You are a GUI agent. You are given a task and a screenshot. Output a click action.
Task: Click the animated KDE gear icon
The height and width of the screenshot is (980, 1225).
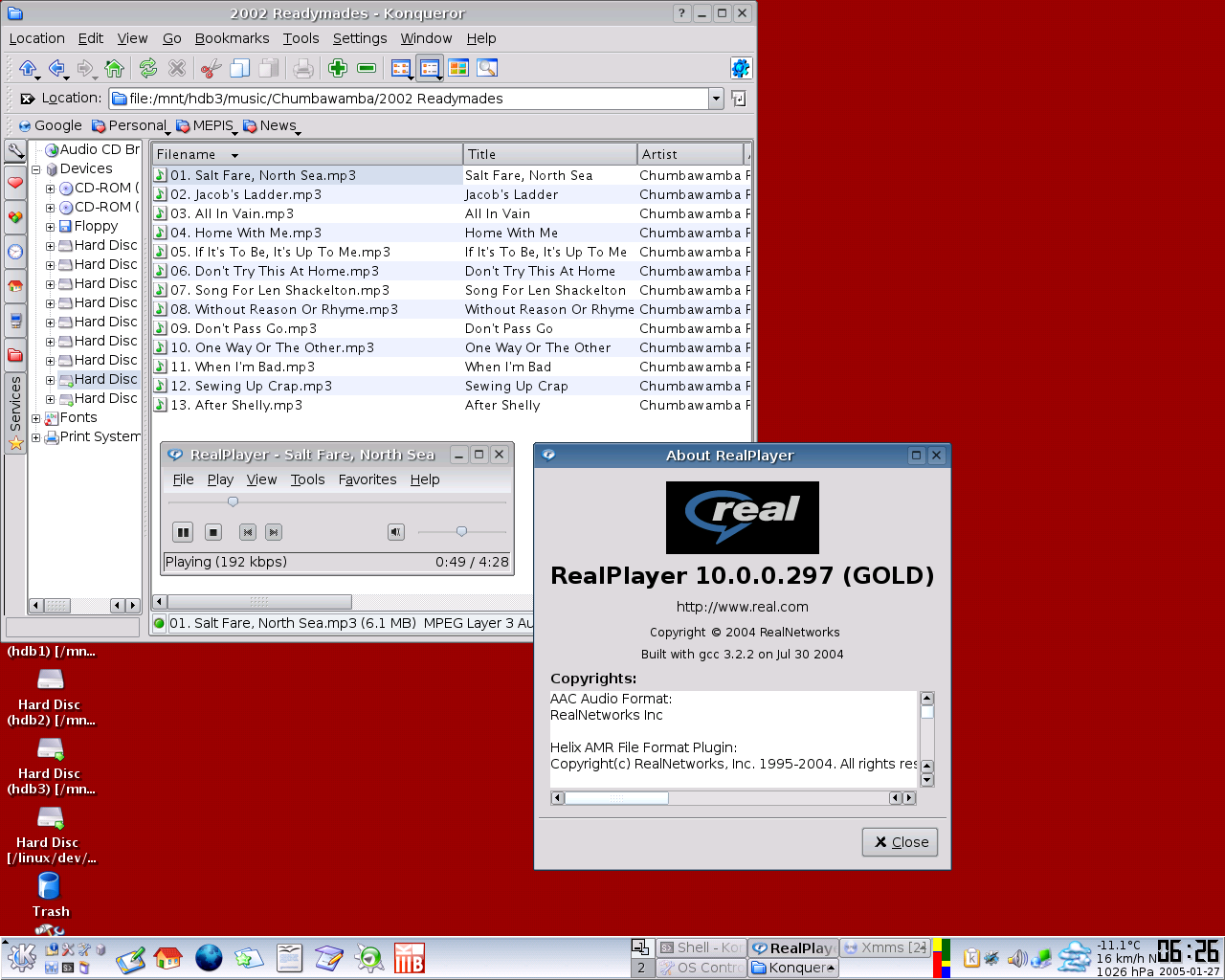pos(741,68)
